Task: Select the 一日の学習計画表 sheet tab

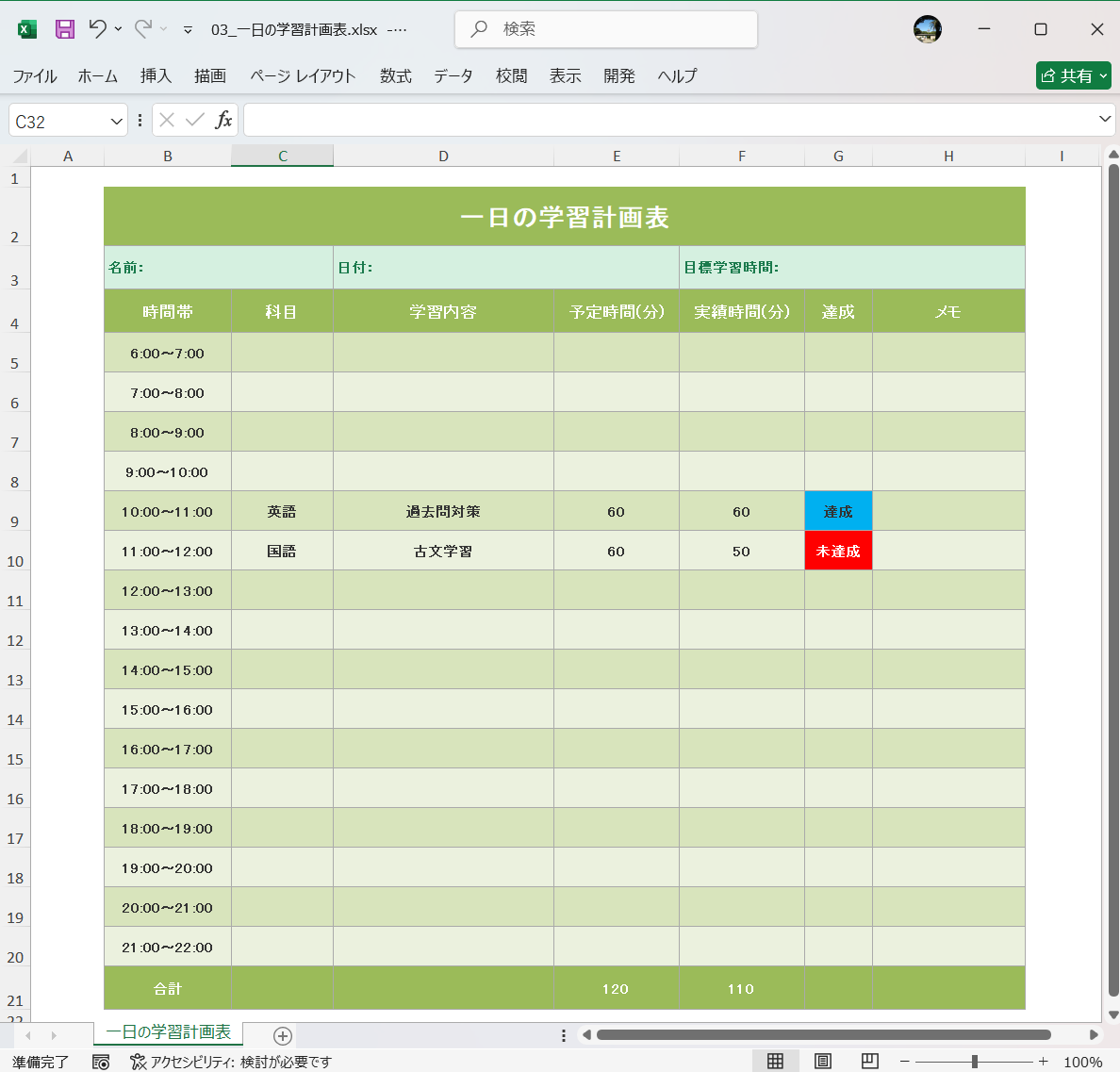Action: pyautogui.click(x=168, y=1033)
